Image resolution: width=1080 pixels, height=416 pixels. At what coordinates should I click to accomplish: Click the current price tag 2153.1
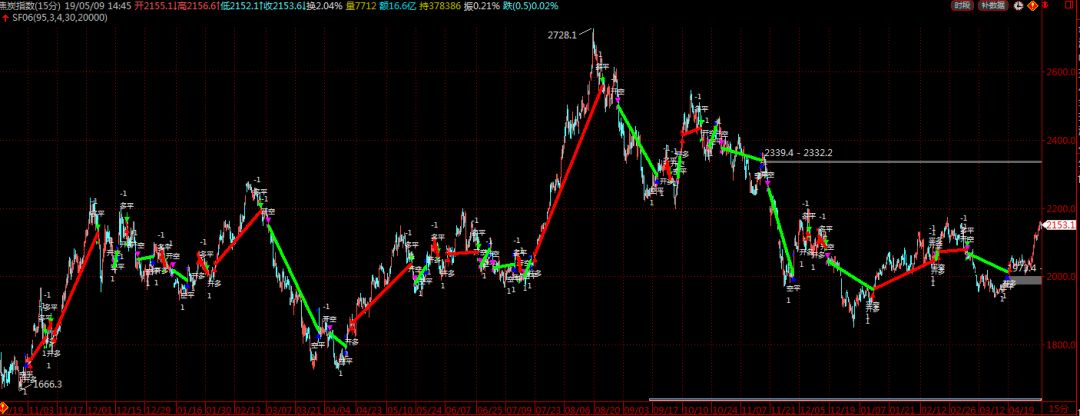[x=1059, y=226]
